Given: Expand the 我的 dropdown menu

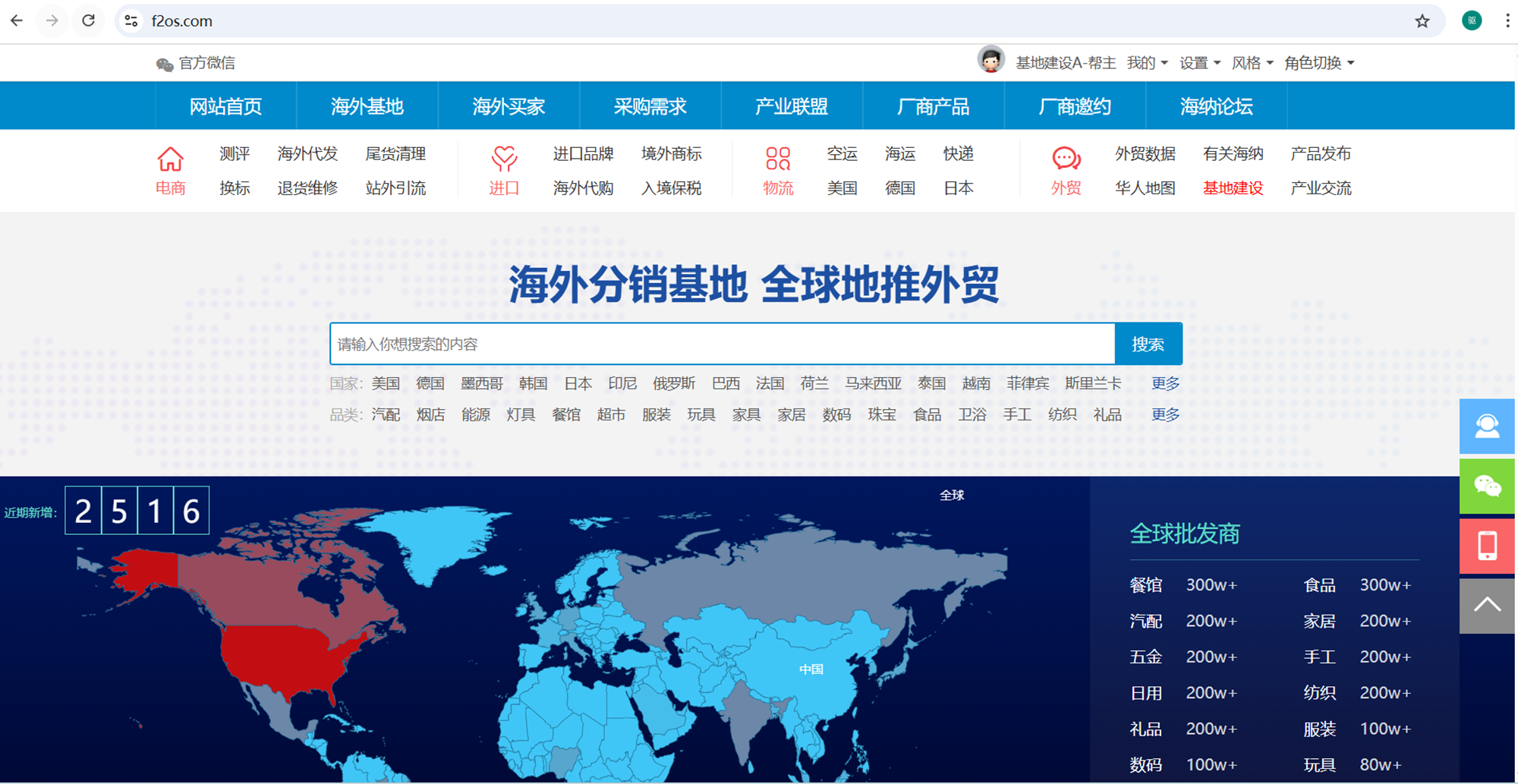Looking at the screenshot, I should [x=1147, y=63].
